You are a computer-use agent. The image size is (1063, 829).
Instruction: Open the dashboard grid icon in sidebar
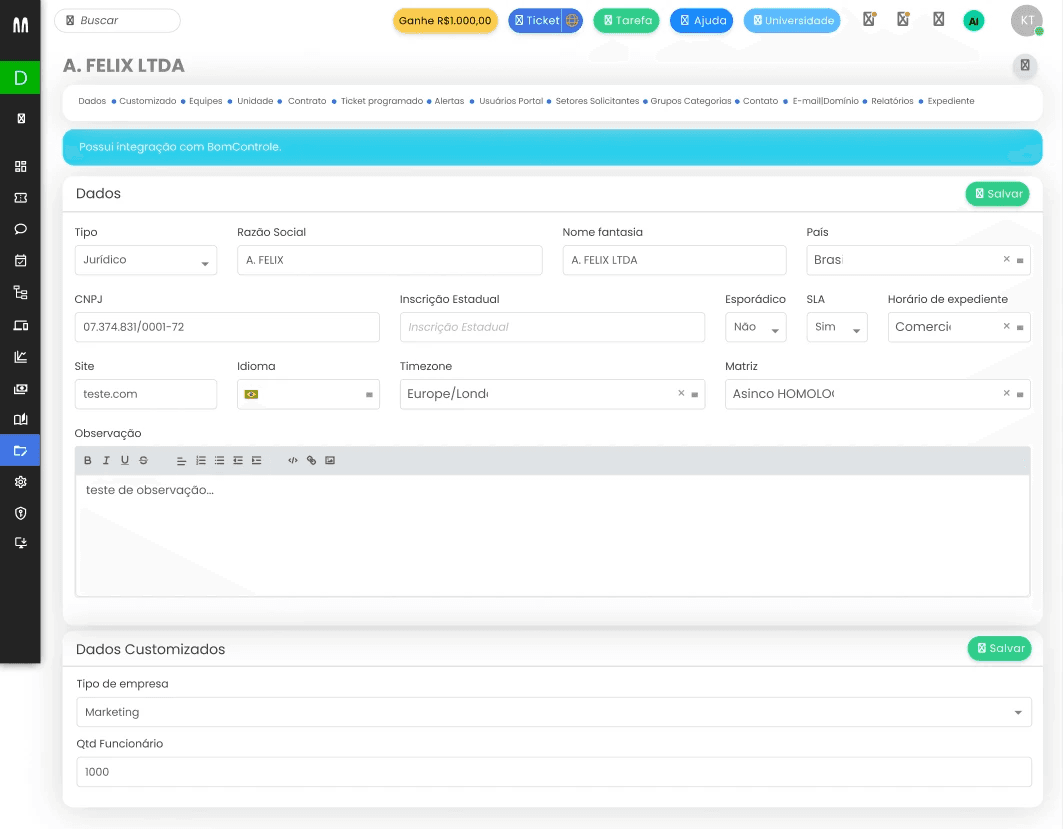tap(20, 166)
